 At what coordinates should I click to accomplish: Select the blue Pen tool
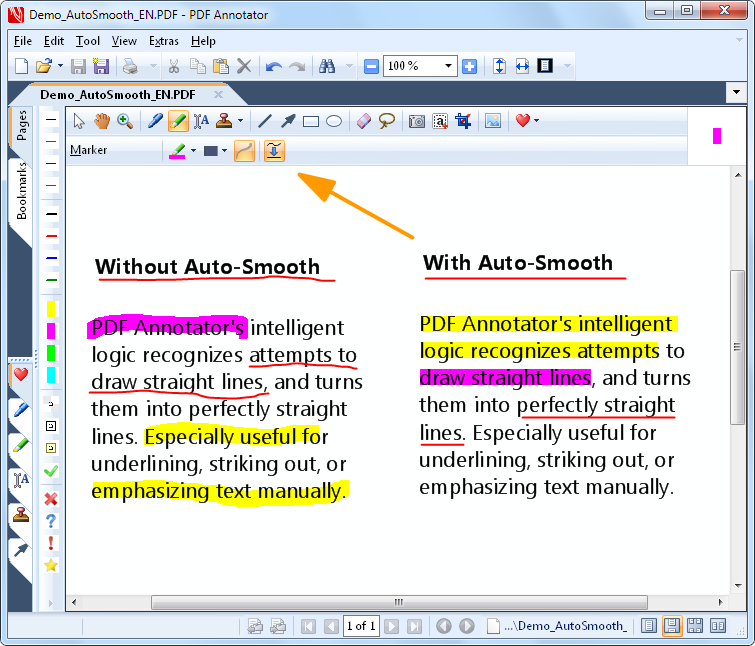(155, 121)
